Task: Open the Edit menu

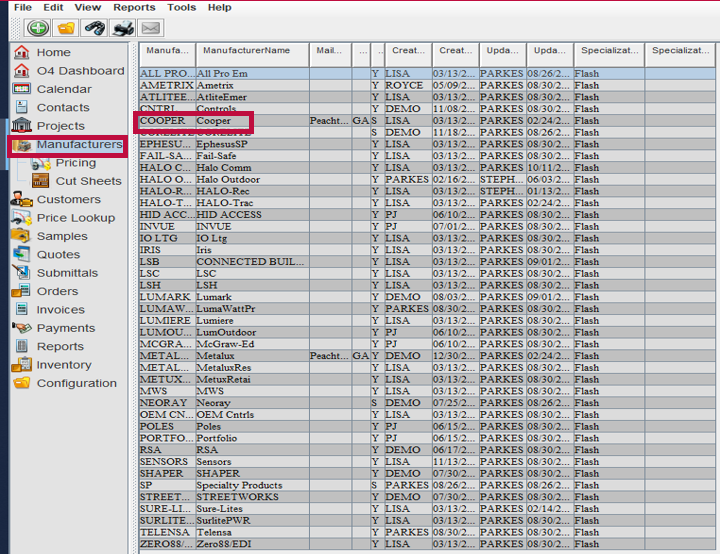Action: click(53, 7)
